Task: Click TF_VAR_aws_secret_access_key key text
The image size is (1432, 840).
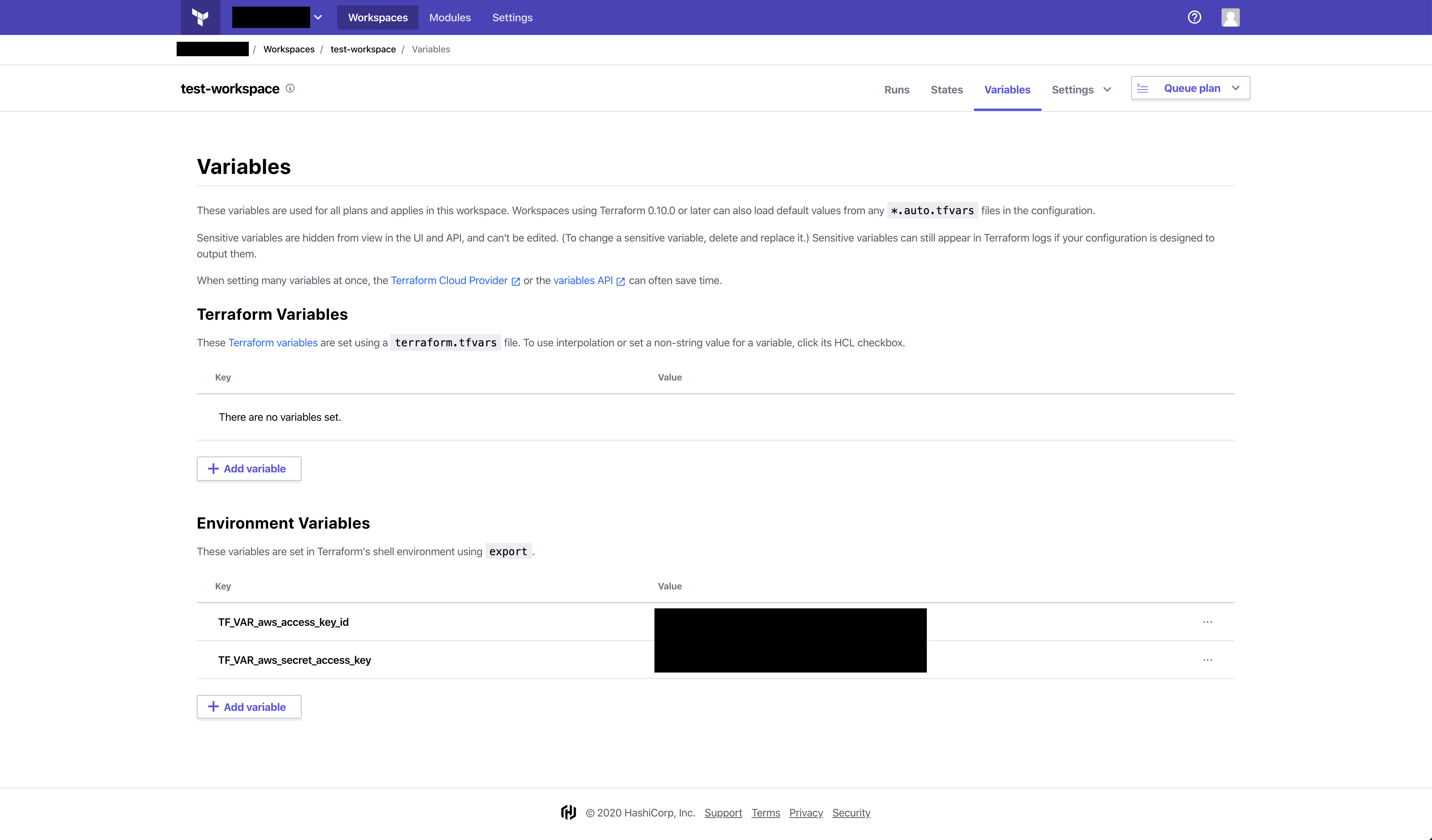Action: (x=294, y=660)
